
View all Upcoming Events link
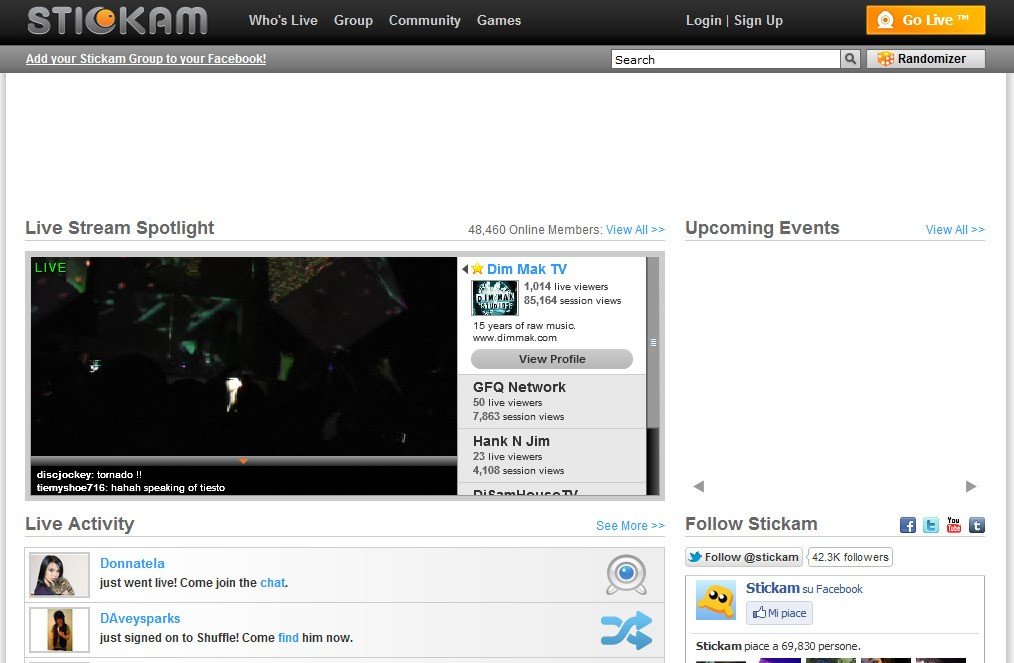click(x=955, y=230)
